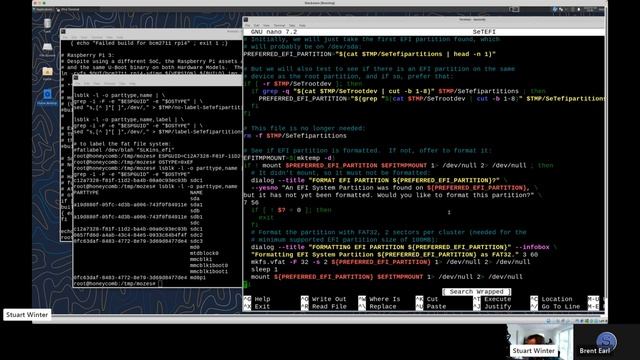Open Help menu in nano terminal window
Screen dimensions: 640x360
pyautogui.click(x=302, y=25)
